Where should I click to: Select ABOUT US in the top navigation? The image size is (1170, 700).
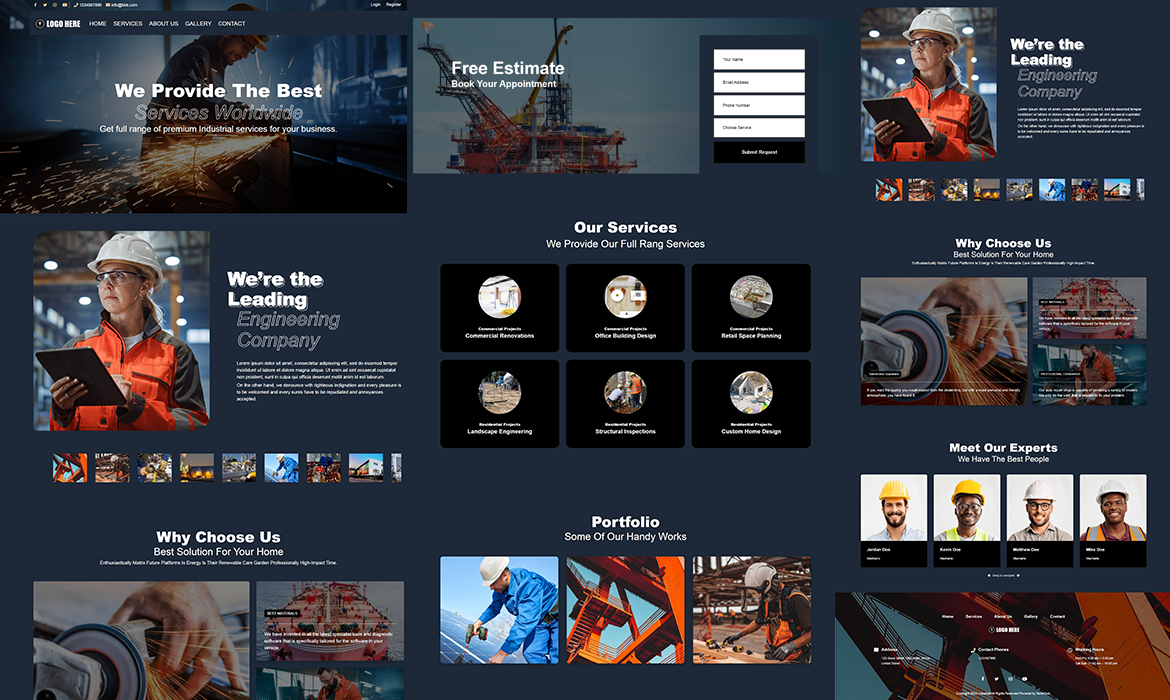163,23
